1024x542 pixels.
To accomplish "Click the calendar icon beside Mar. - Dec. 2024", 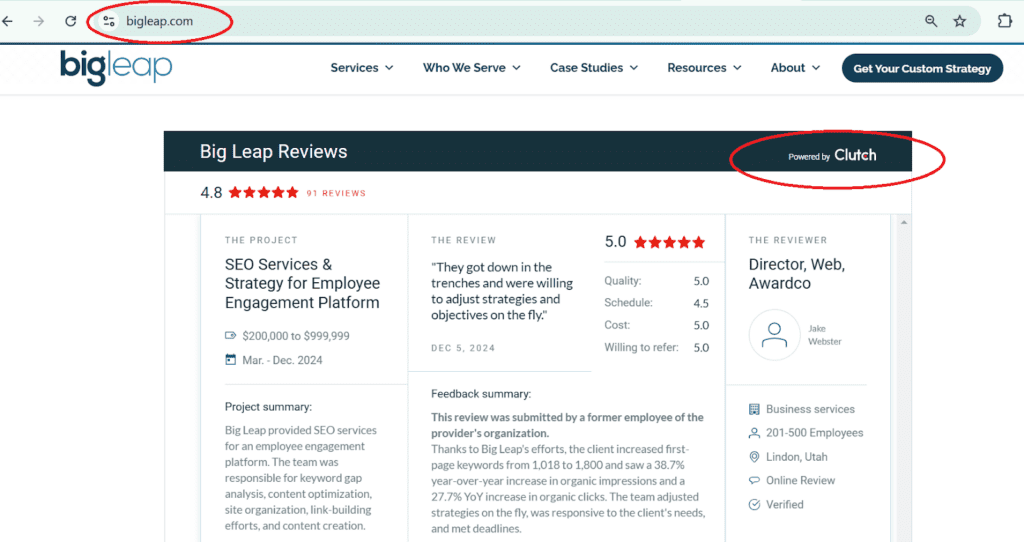I will [x=231, y=360].
